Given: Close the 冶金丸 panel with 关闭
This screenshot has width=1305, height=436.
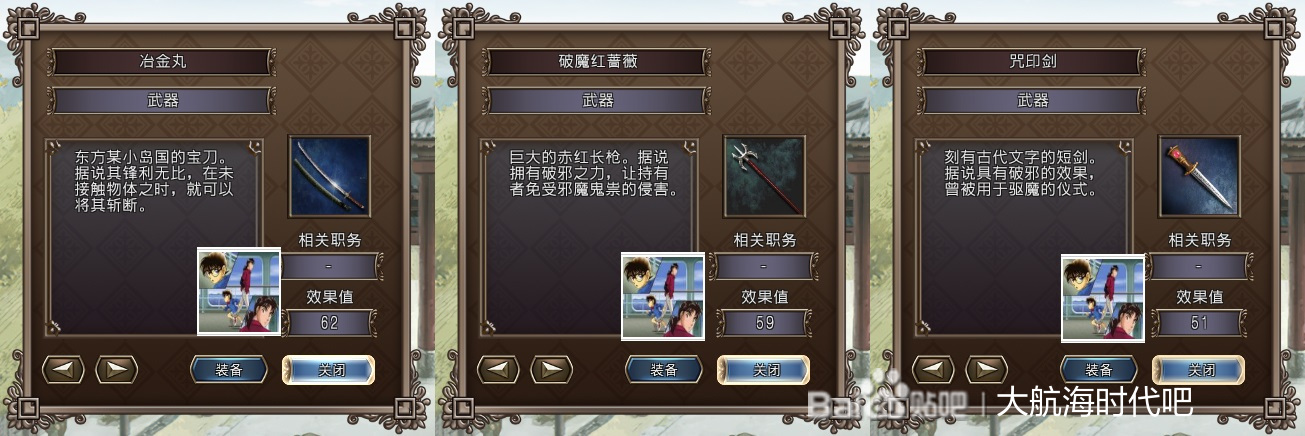Looking at the screenshot, I should point(329,369).
